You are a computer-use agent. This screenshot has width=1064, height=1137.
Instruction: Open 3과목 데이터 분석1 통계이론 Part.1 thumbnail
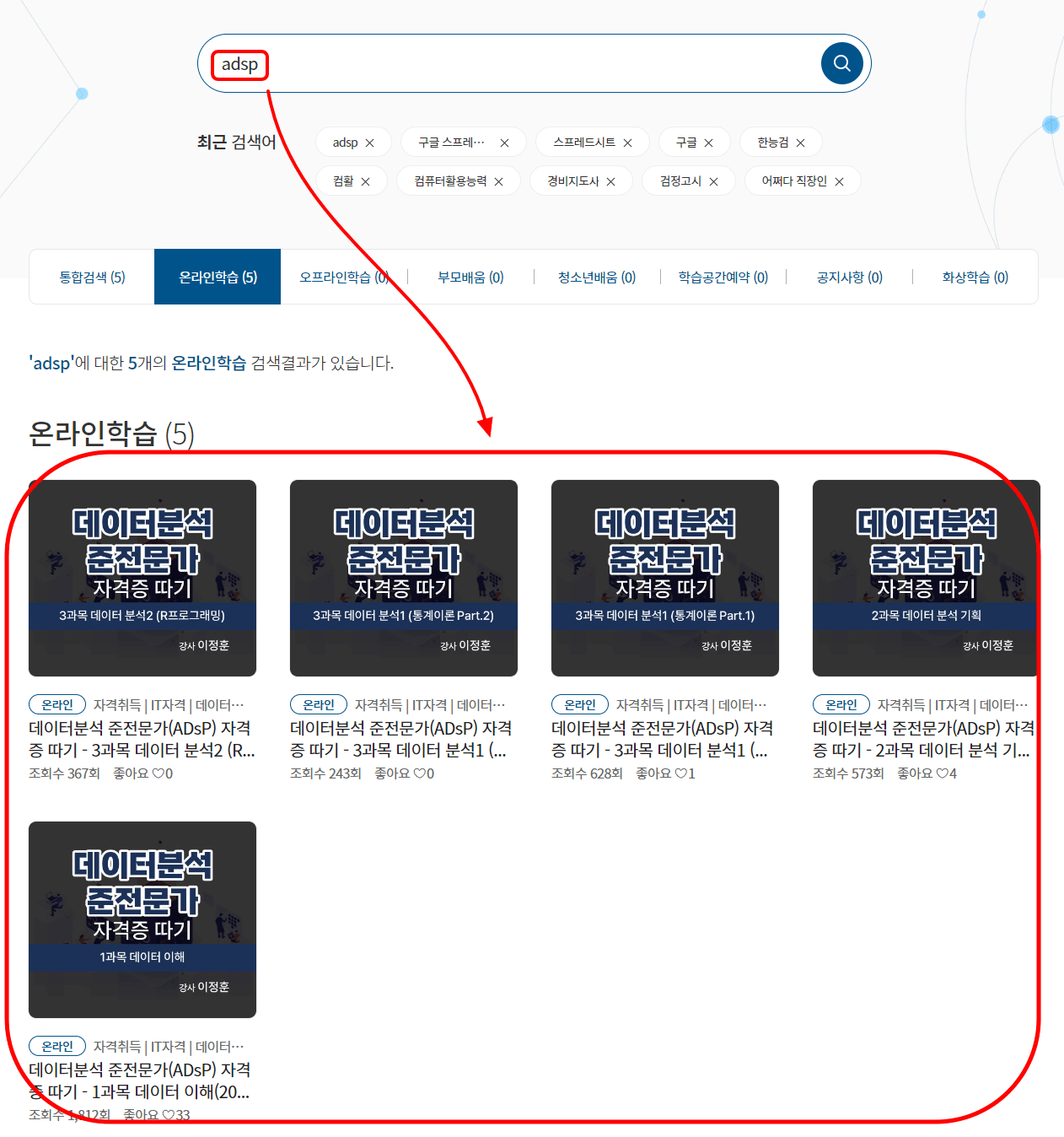pos(665,578)
